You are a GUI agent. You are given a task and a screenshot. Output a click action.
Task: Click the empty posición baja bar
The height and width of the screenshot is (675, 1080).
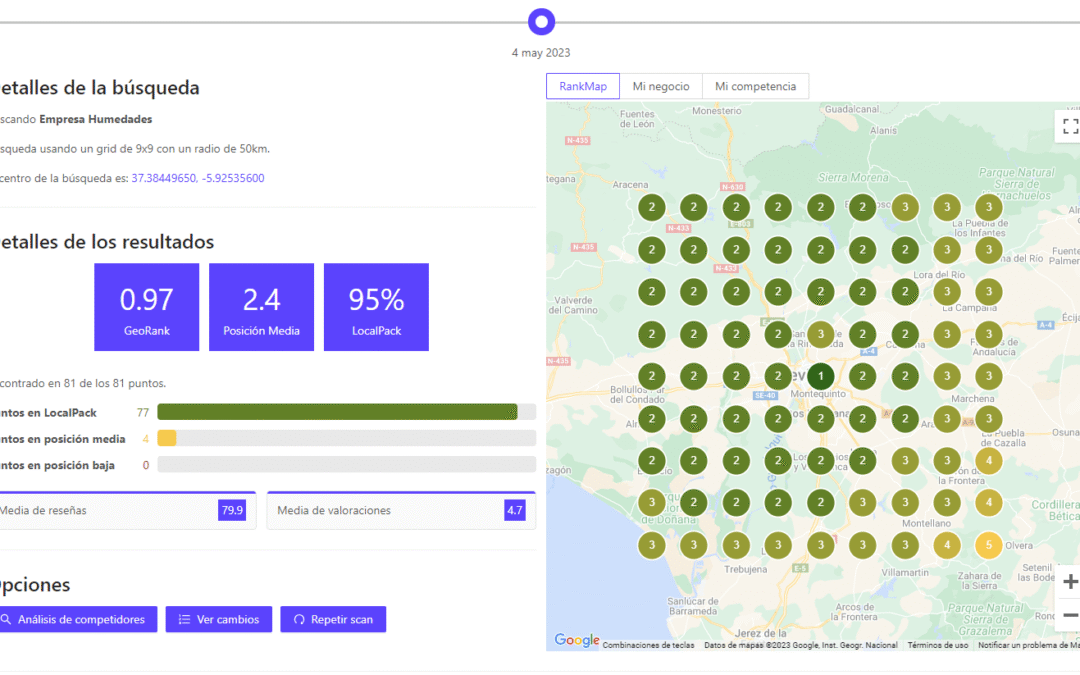[346, 464]
